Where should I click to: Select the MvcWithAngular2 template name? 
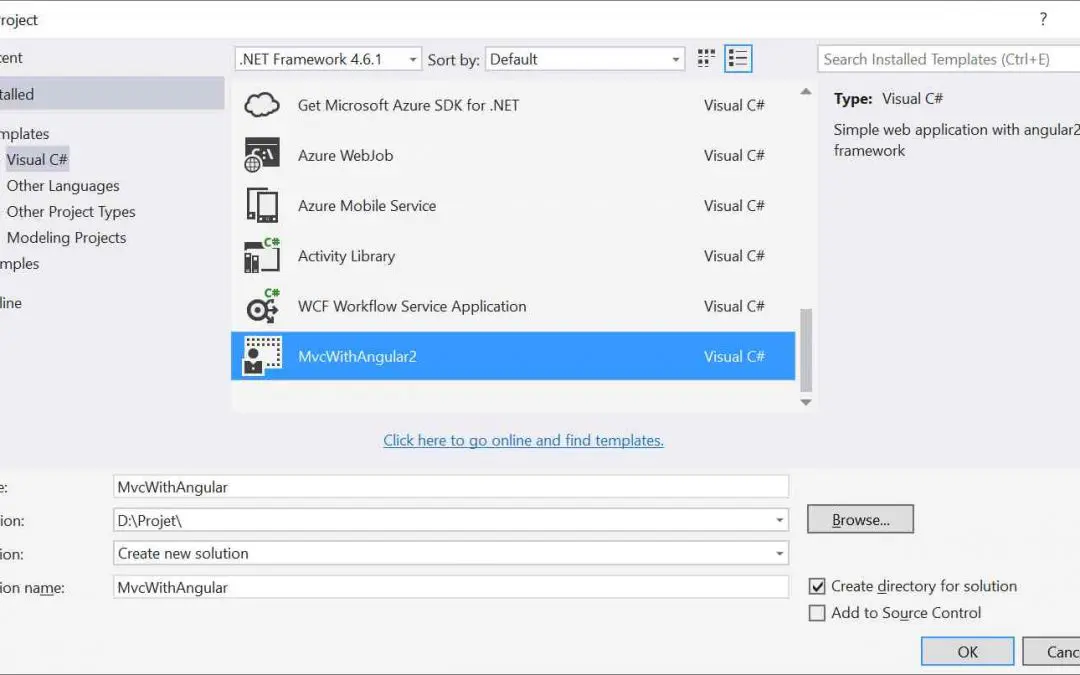pos(357,357)
